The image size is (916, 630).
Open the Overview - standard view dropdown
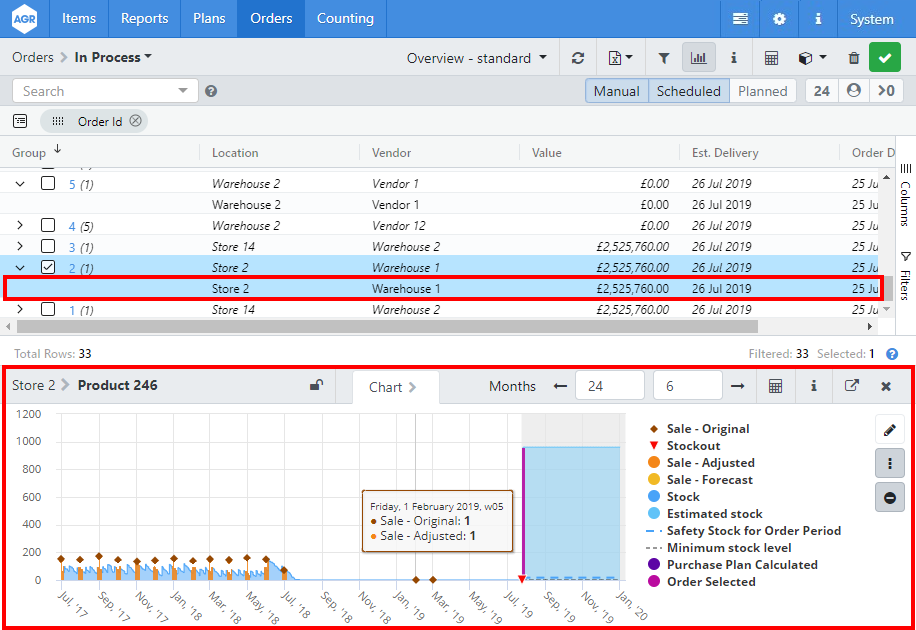coord(476,58)
